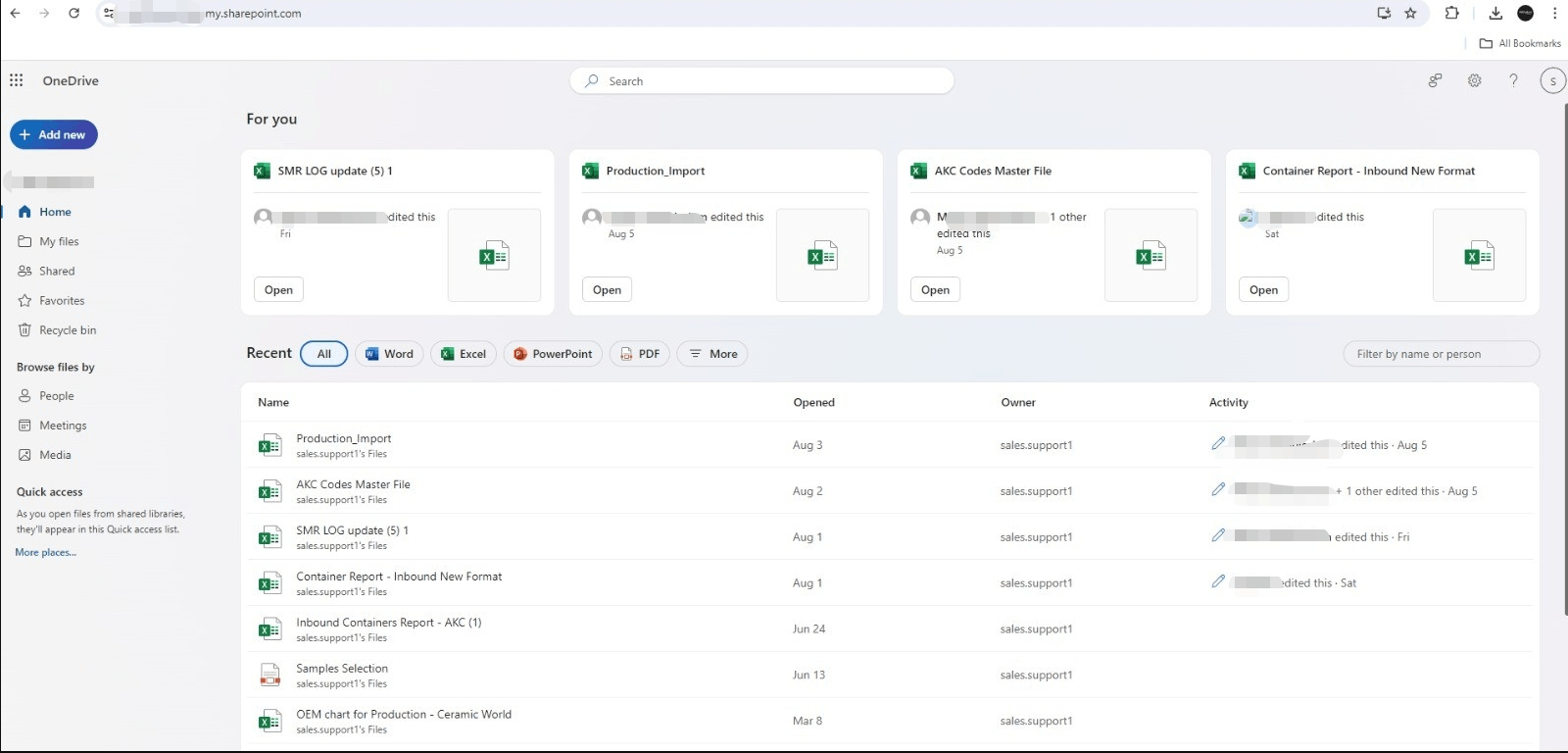1568x753 pixels.
Task: Filter recent files by PowerPoint
Action: (553, 354)
